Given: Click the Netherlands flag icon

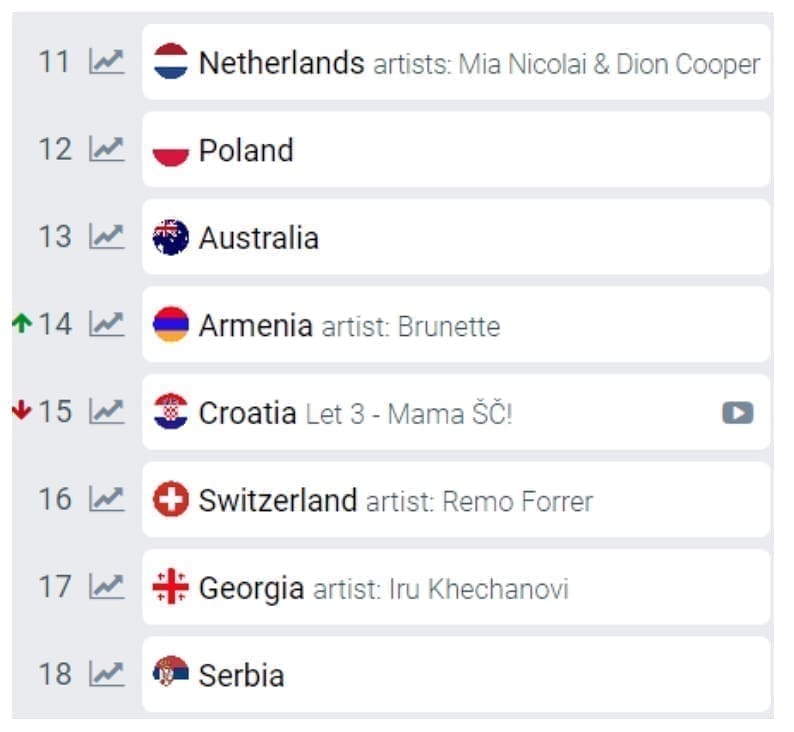Looking at the screenshot, I should [171, 62].
